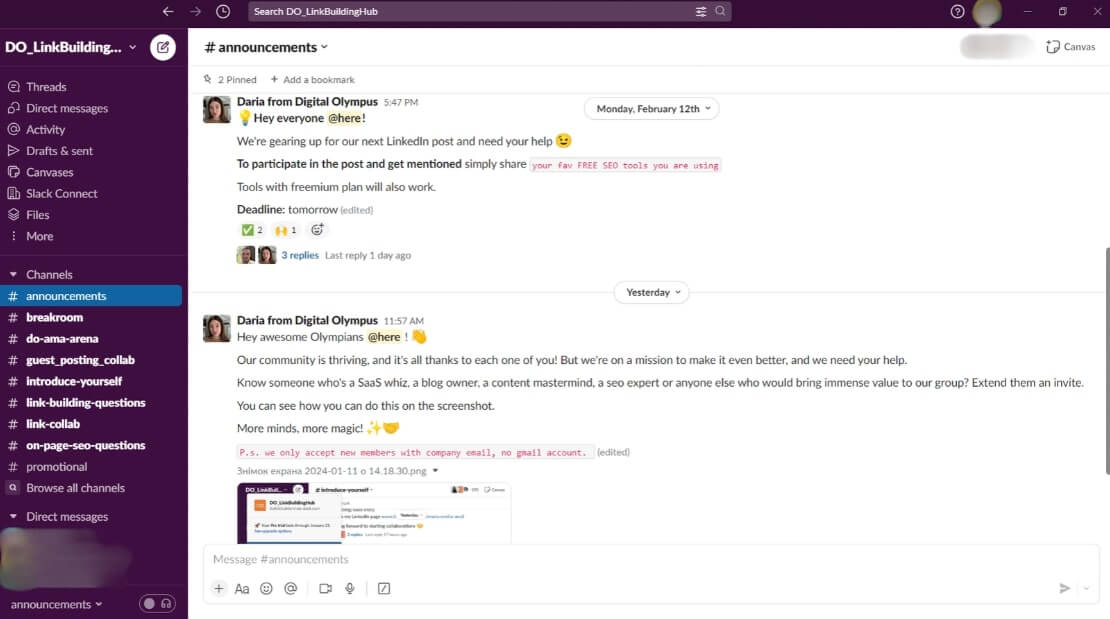This screenshot has width=1110, height=619.
Task: Show the 2 Pinned items
Action: pos(230,79)
